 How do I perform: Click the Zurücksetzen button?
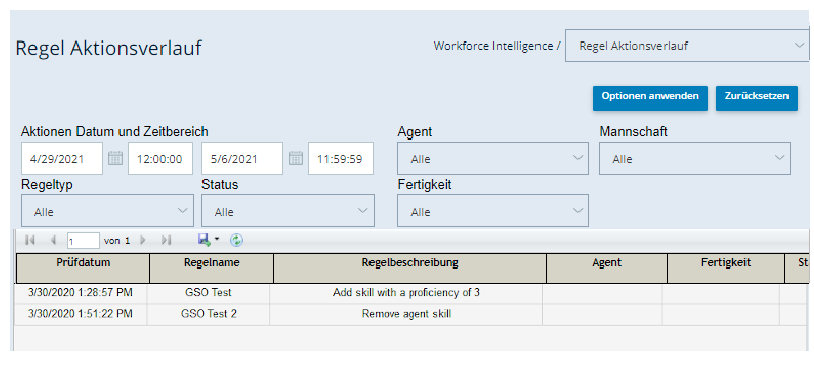(x=757, y=98)
